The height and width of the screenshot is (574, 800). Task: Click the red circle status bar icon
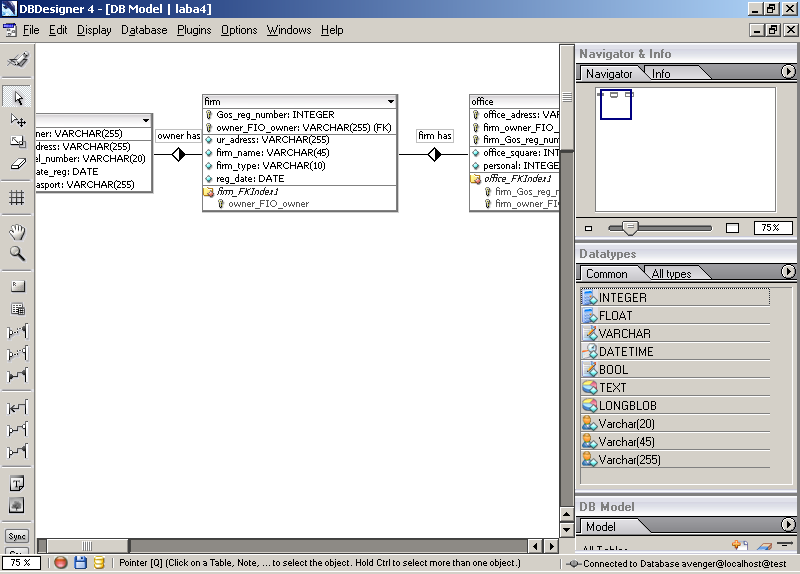pos(61,563)
